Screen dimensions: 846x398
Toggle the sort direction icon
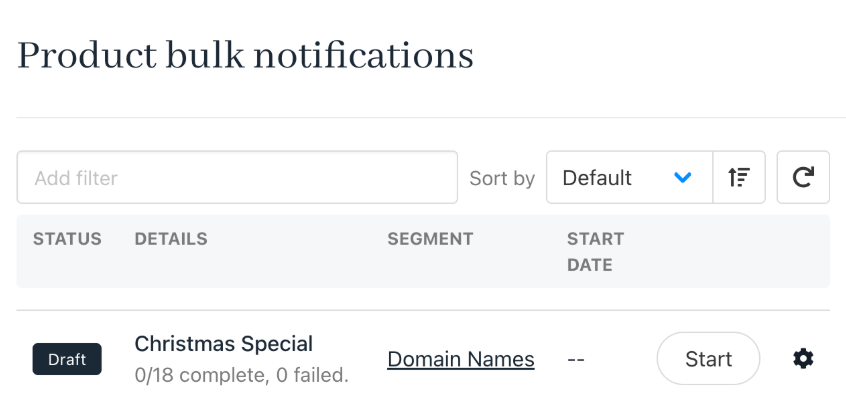tap(739, 177)
